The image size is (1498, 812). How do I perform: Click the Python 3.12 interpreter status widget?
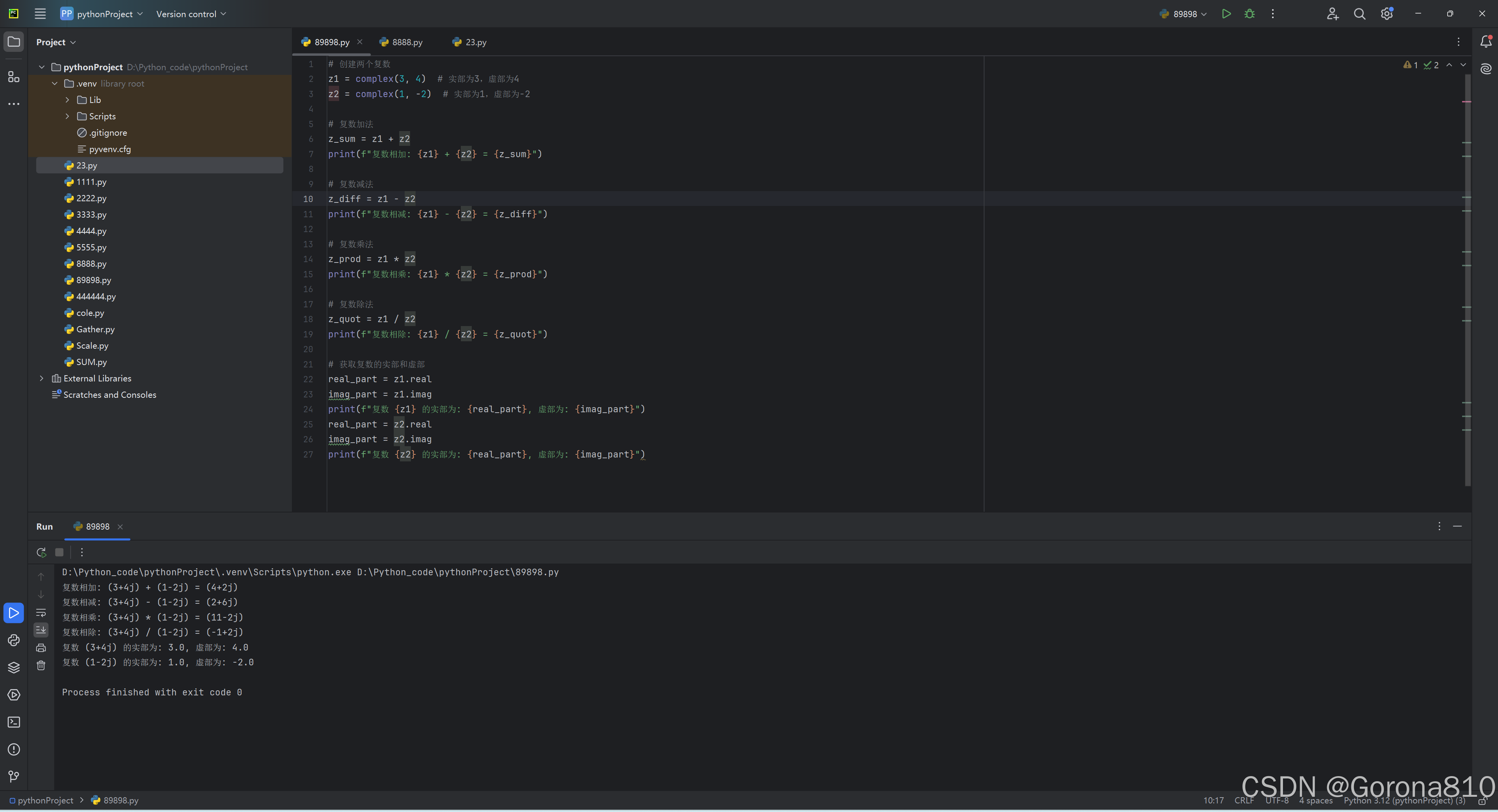pyautogui.click(x=1404, y=800)
